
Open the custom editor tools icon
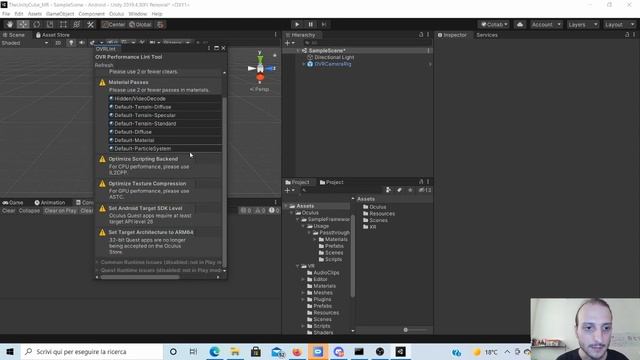tap(90, 24)
